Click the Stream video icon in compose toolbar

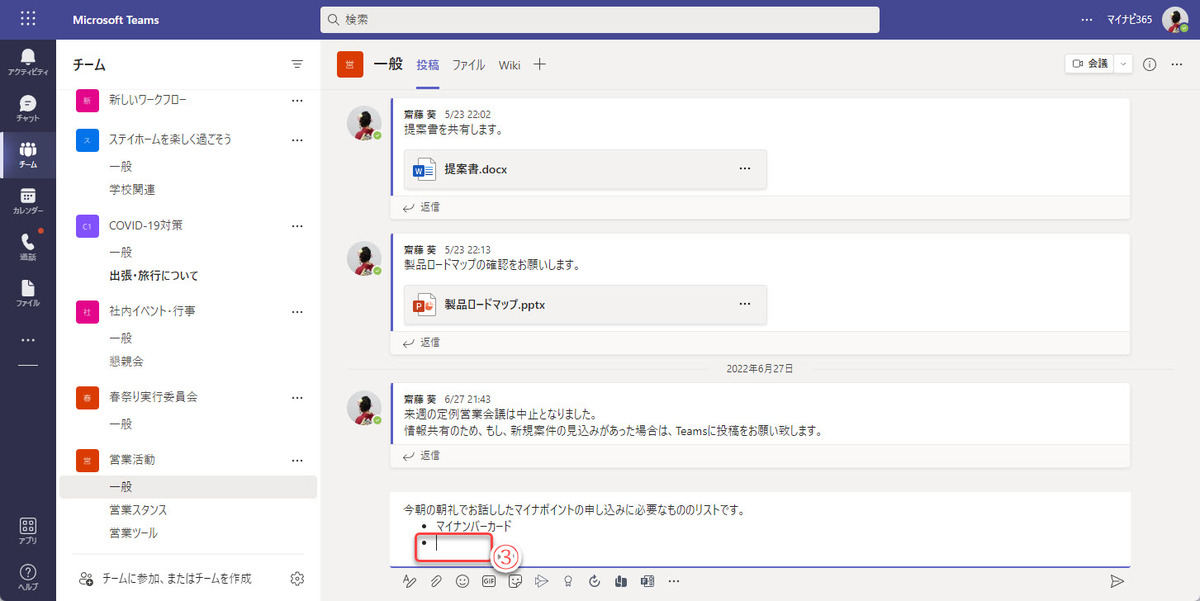pos(542,580)
